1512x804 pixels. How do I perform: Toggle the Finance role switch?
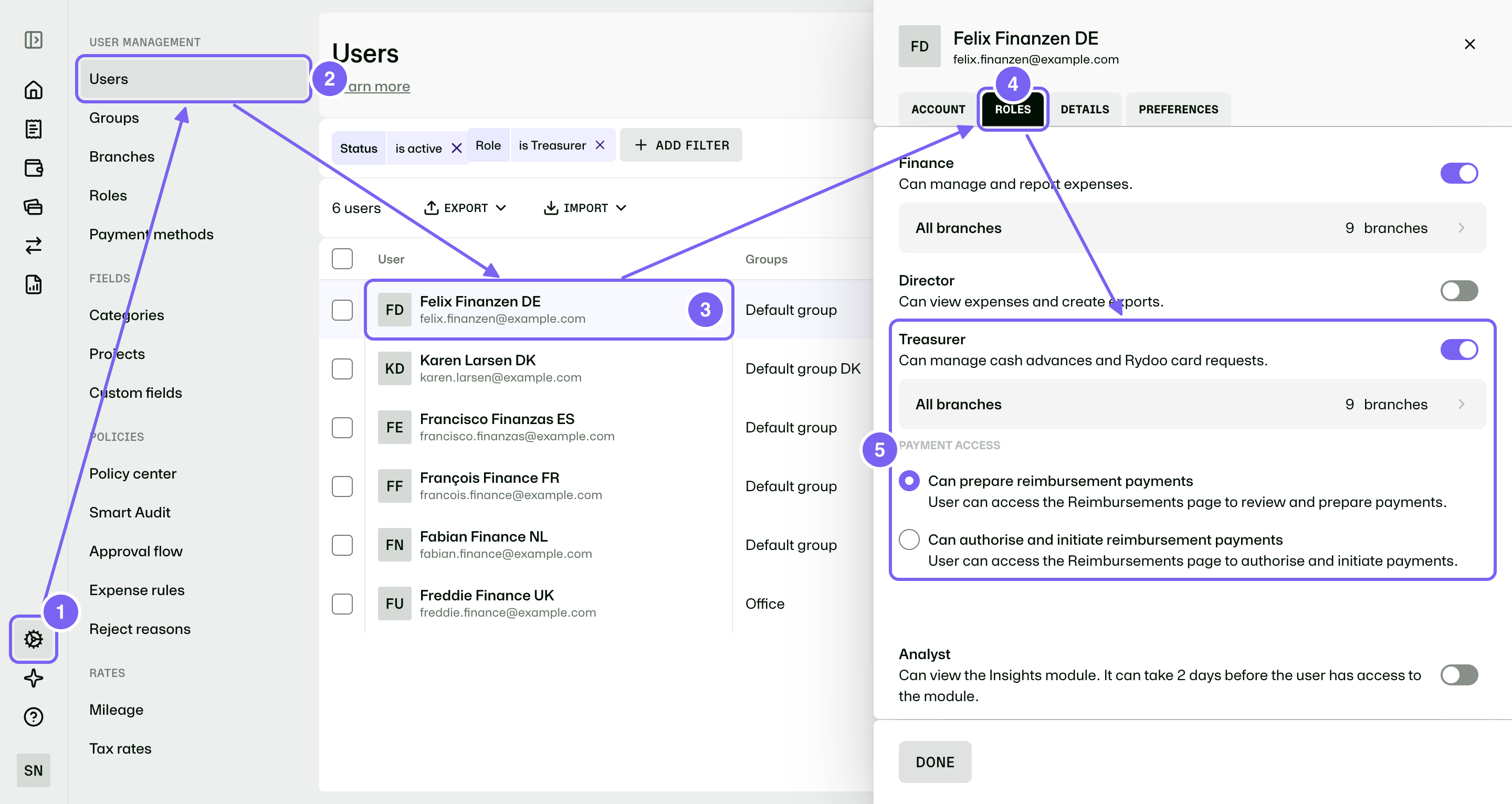click(1459, 173)
